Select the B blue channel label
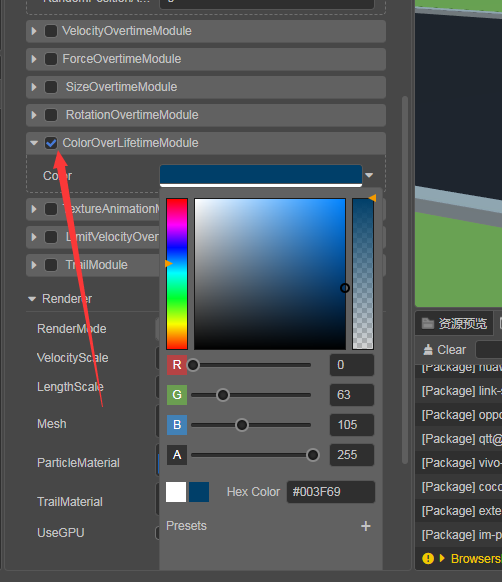Viewport: 502px width, 582px height. tap(177, 425)
